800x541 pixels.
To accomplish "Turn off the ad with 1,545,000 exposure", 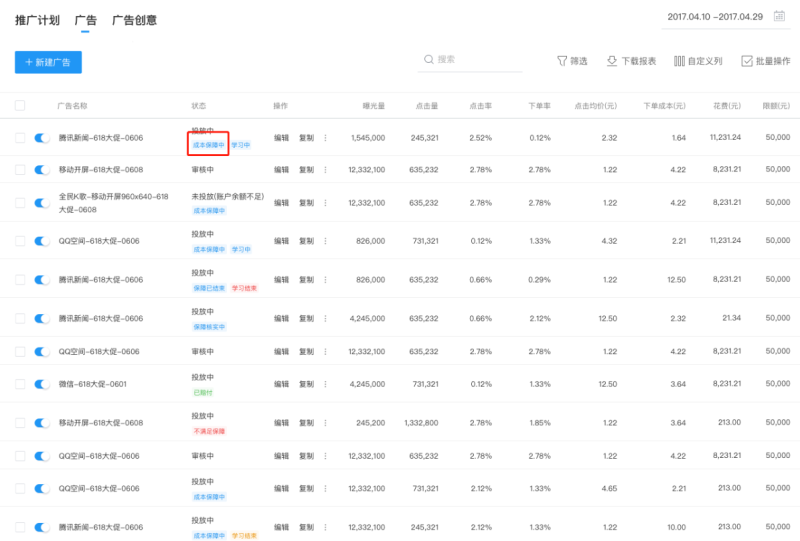I will click(42, 138).
